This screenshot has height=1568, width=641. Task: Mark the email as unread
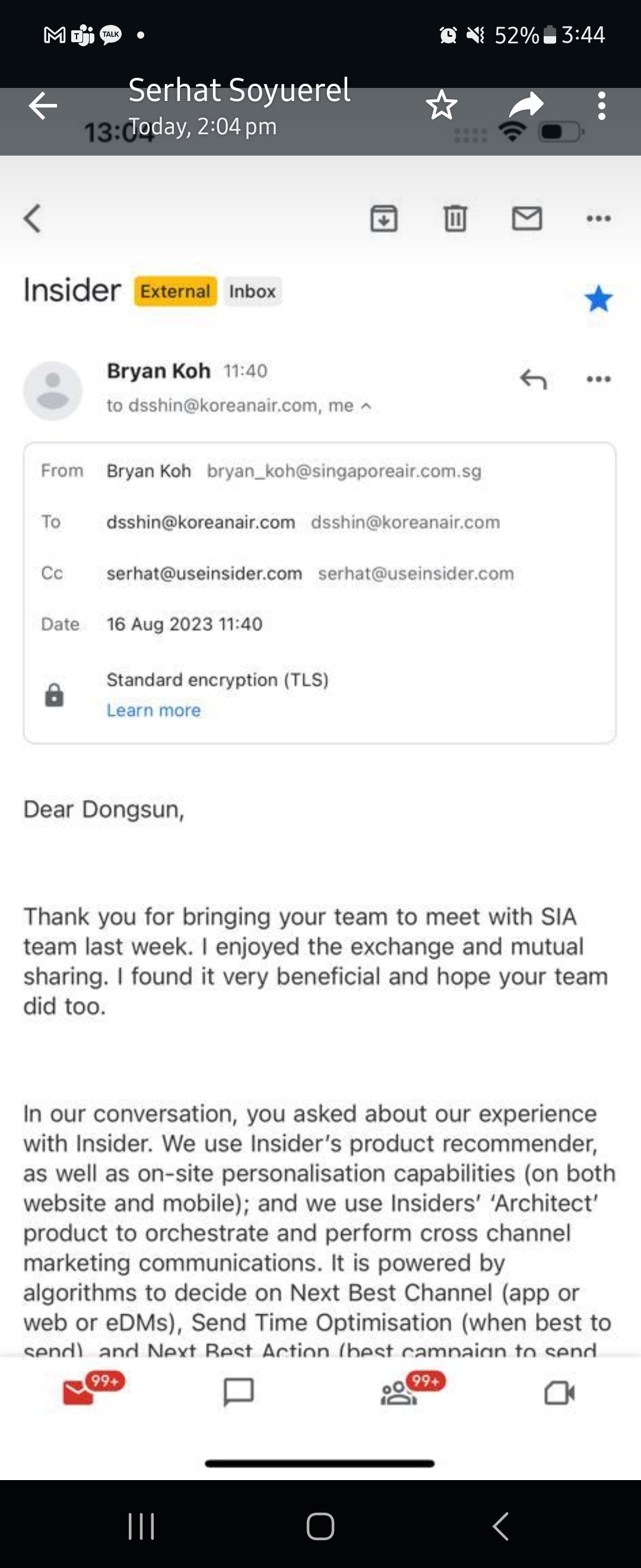(x=526, y=218)
